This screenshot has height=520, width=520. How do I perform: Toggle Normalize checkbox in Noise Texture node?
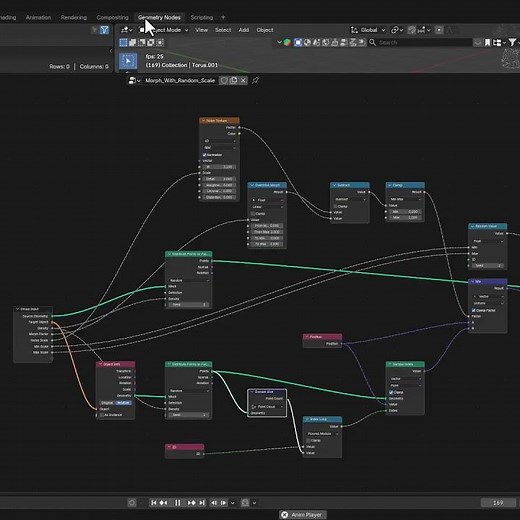pyautogui.click(x=205, y=155)
